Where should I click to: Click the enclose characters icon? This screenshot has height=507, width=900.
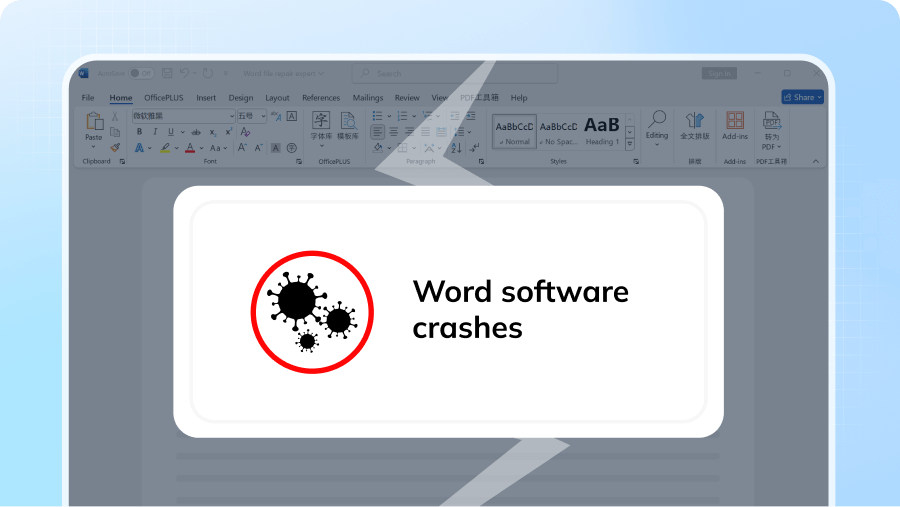click(292, 148)
